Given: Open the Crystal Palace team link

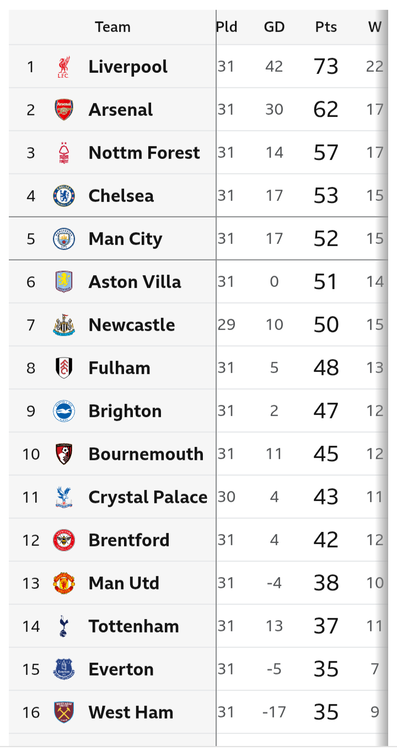Looking at the screenshot, I should pyautogui.click(x=148, y=497).
